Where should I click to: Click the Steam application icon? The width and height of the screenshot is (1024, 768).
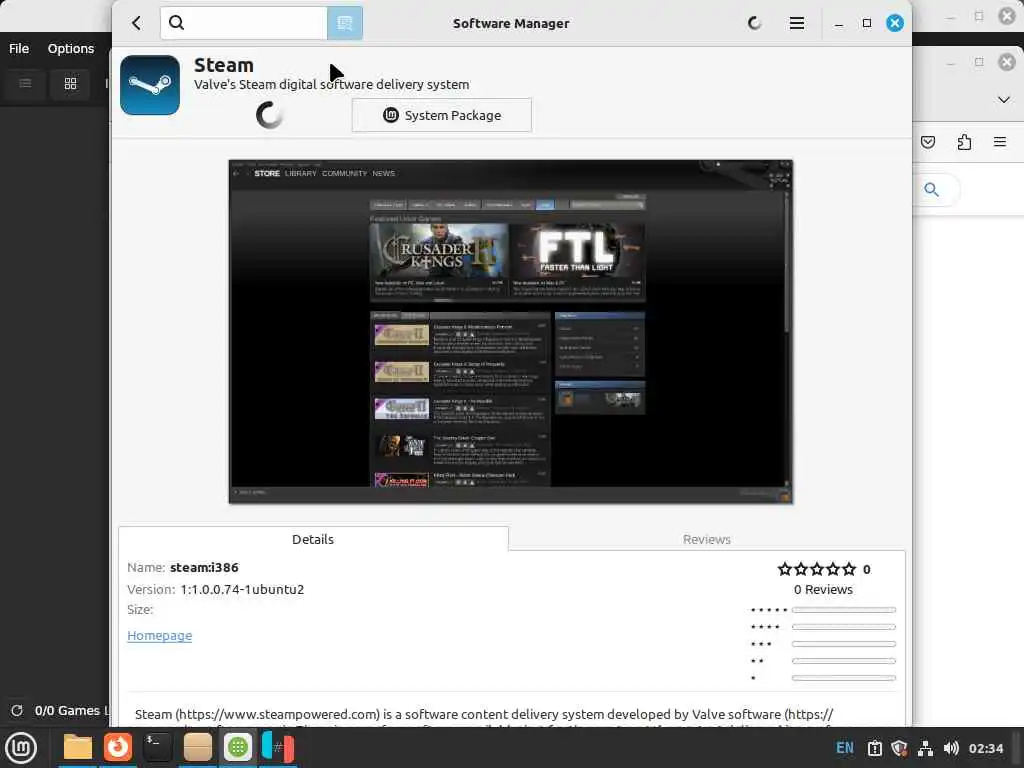[x=150, y=85]
